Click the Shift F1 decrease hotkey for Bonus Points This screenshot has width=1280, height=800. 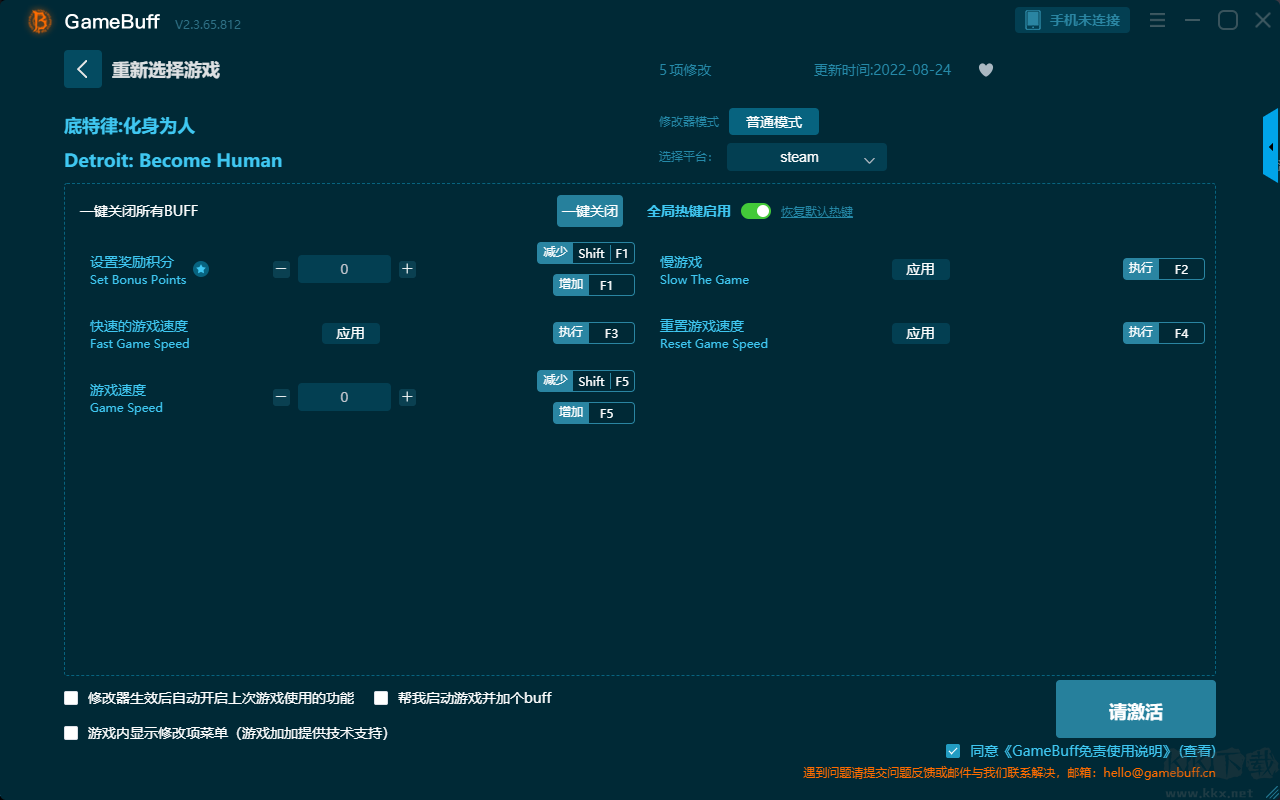[586, 253]
